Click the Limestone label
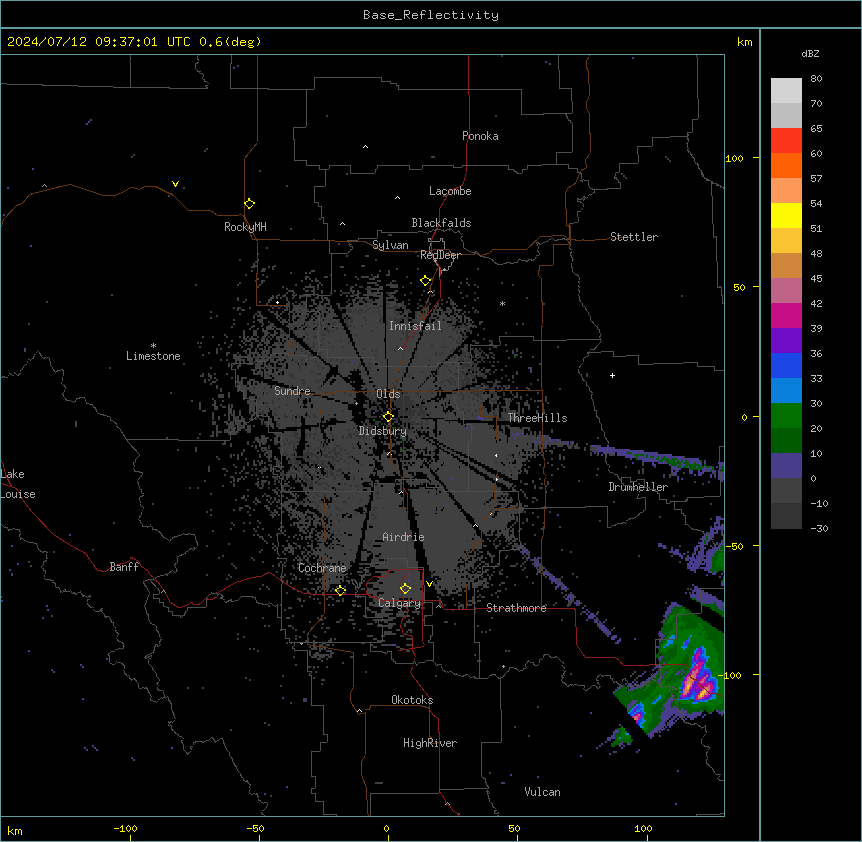 [153, 356]
